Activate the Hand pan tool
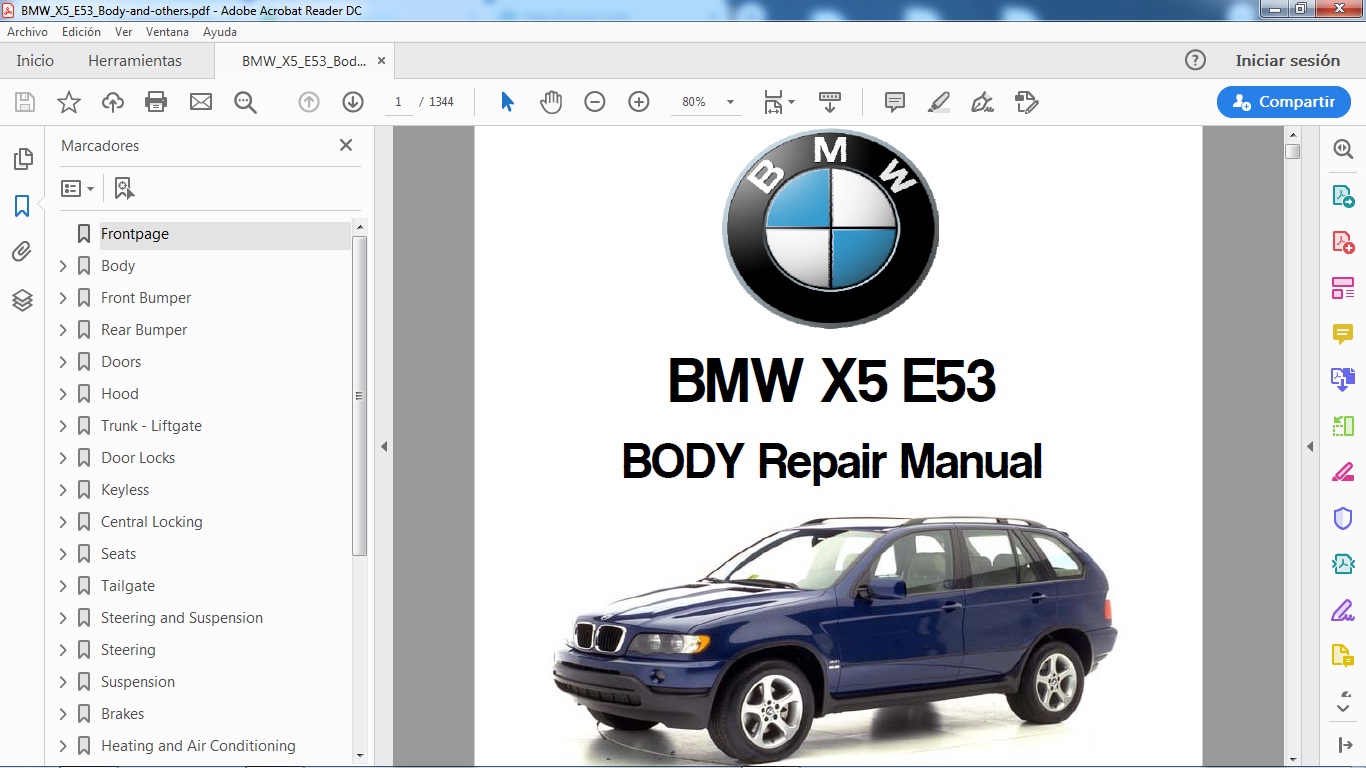This screenshot has width=1366, height=768. (551, 102)
